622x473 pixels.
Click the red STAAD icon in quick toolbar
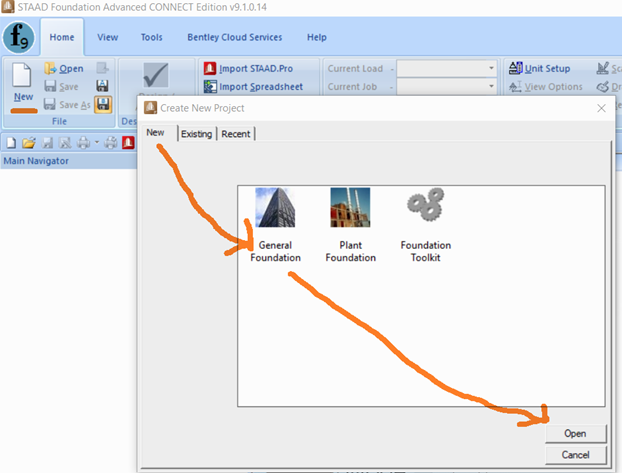[x=128, y=142]
